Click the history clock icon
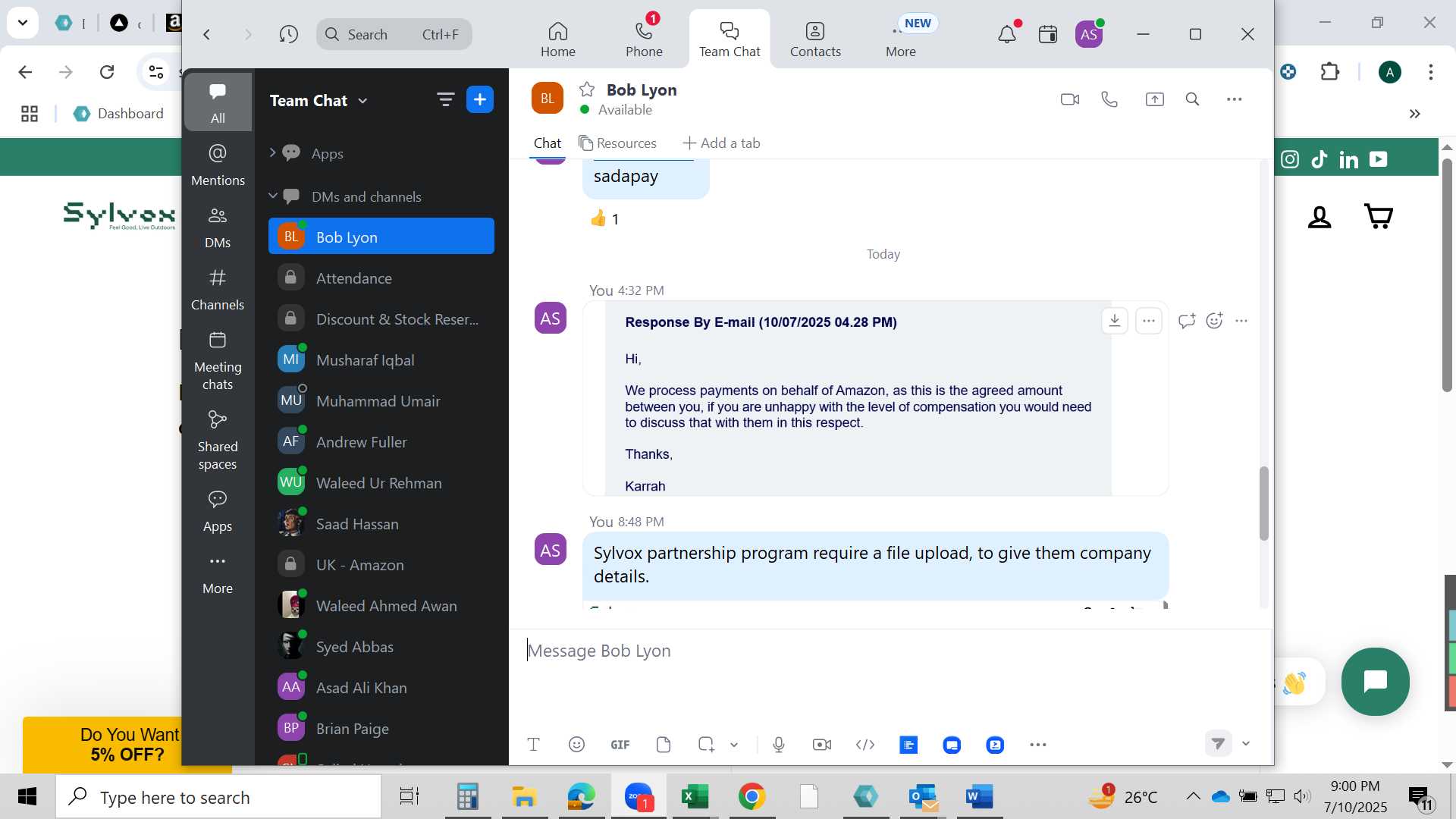The width and height of the screenshot is (1456, 819). click(288, 34)
